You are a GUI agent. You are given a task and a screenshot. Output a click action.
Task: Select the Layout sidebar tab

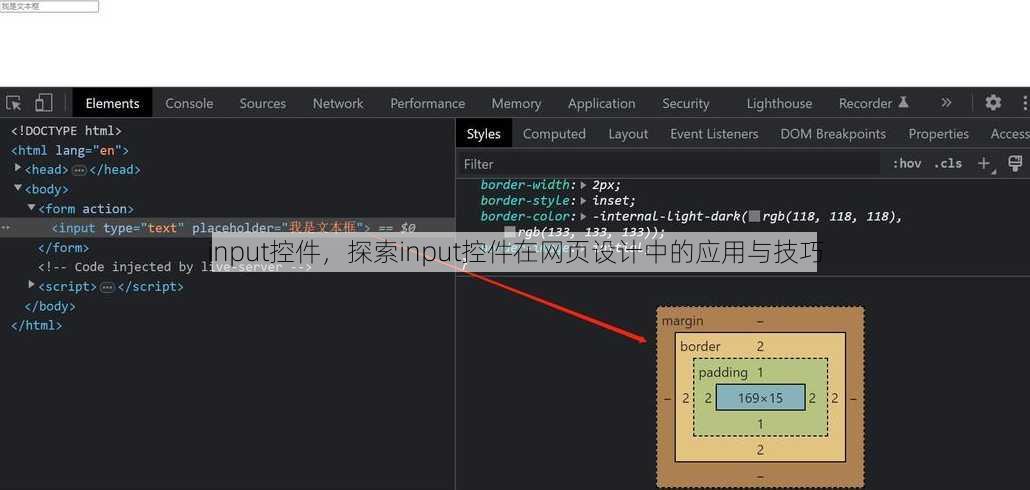[628, 134]
